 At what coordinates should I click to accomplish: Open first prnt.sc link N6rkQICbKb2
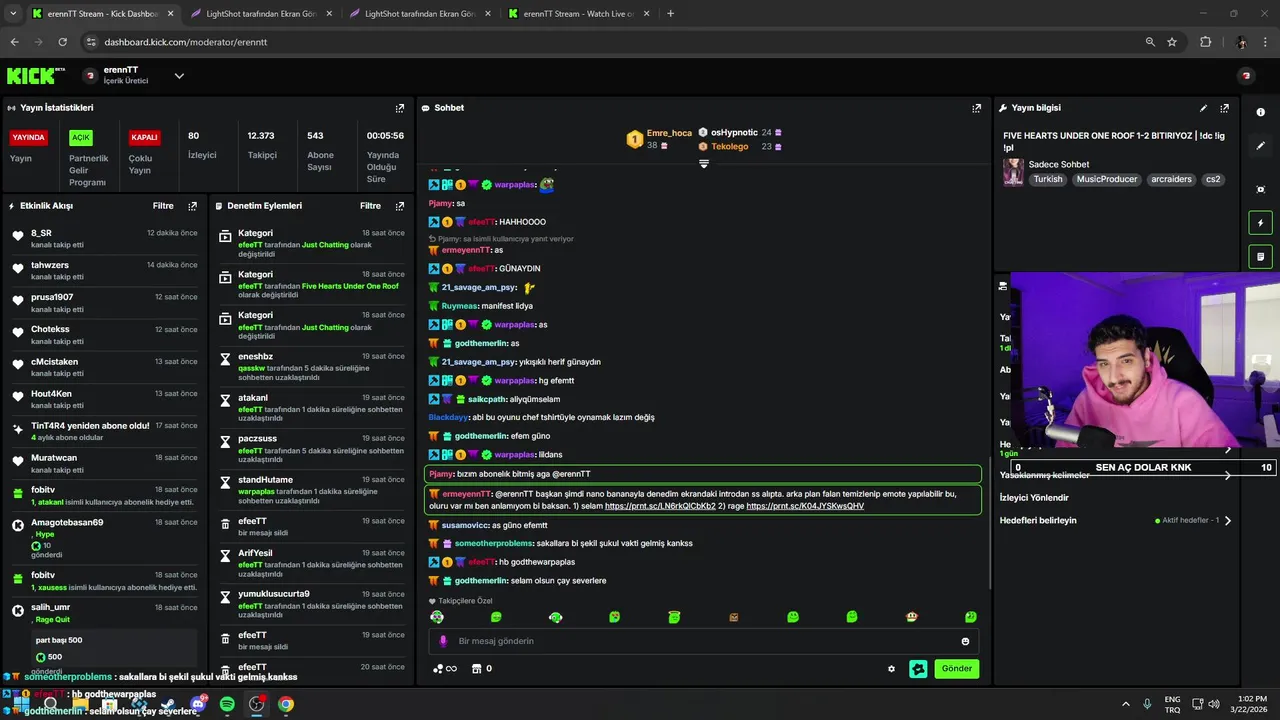click(x=660, y=506)
